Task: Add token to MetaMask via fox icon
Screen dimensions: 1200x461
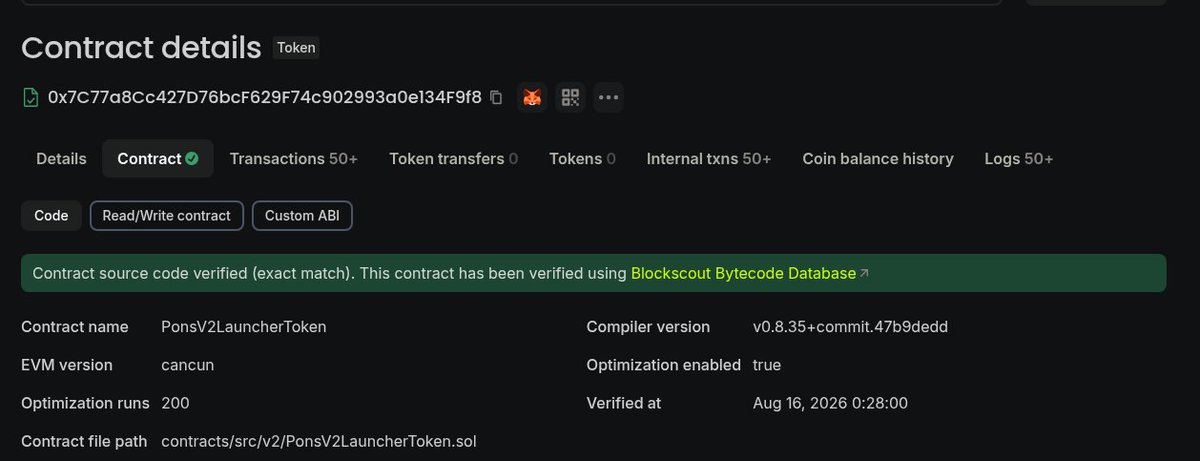Action: 533,97
